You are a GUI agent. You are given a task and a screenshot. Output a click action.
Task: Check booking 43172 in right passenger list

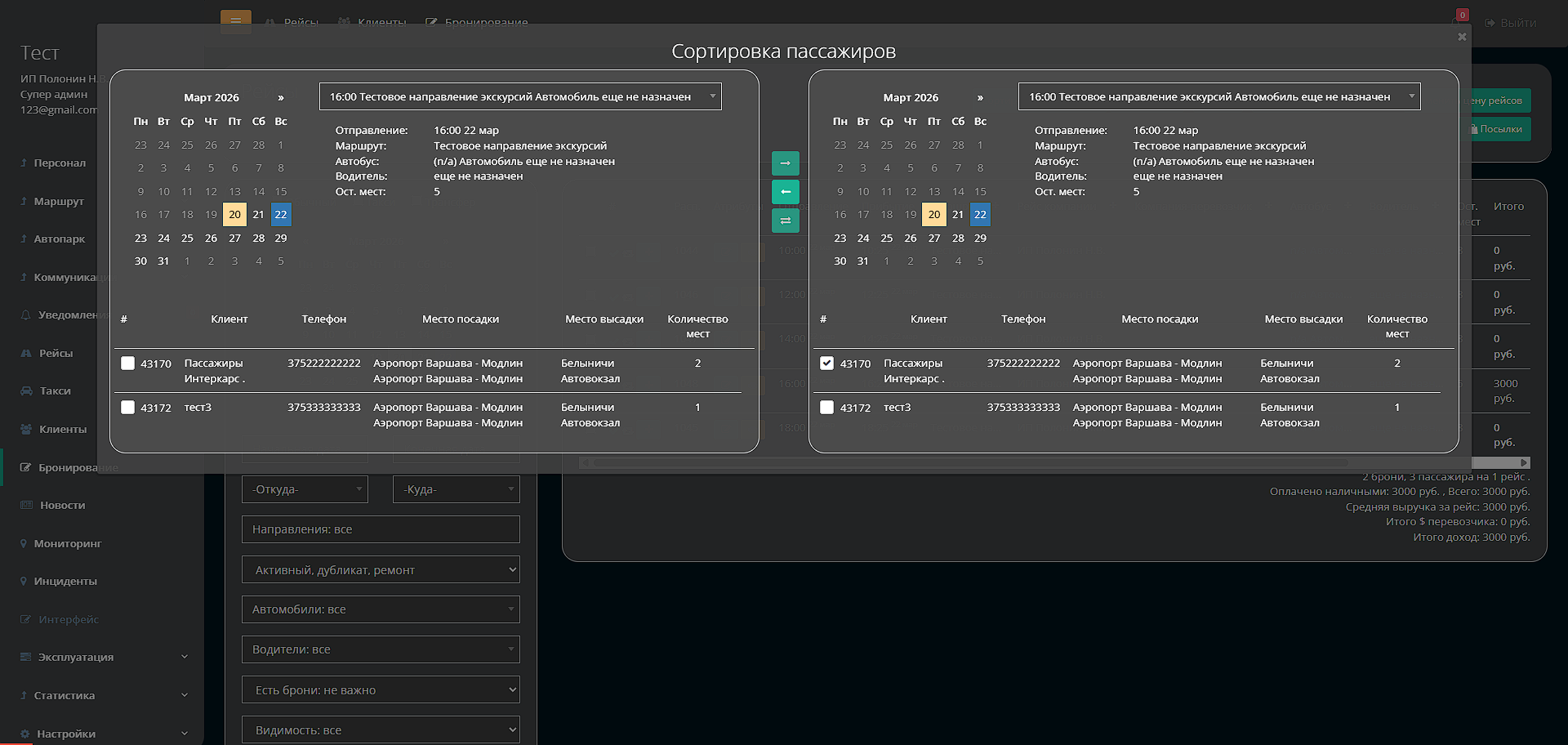click(x=826, y=408)
